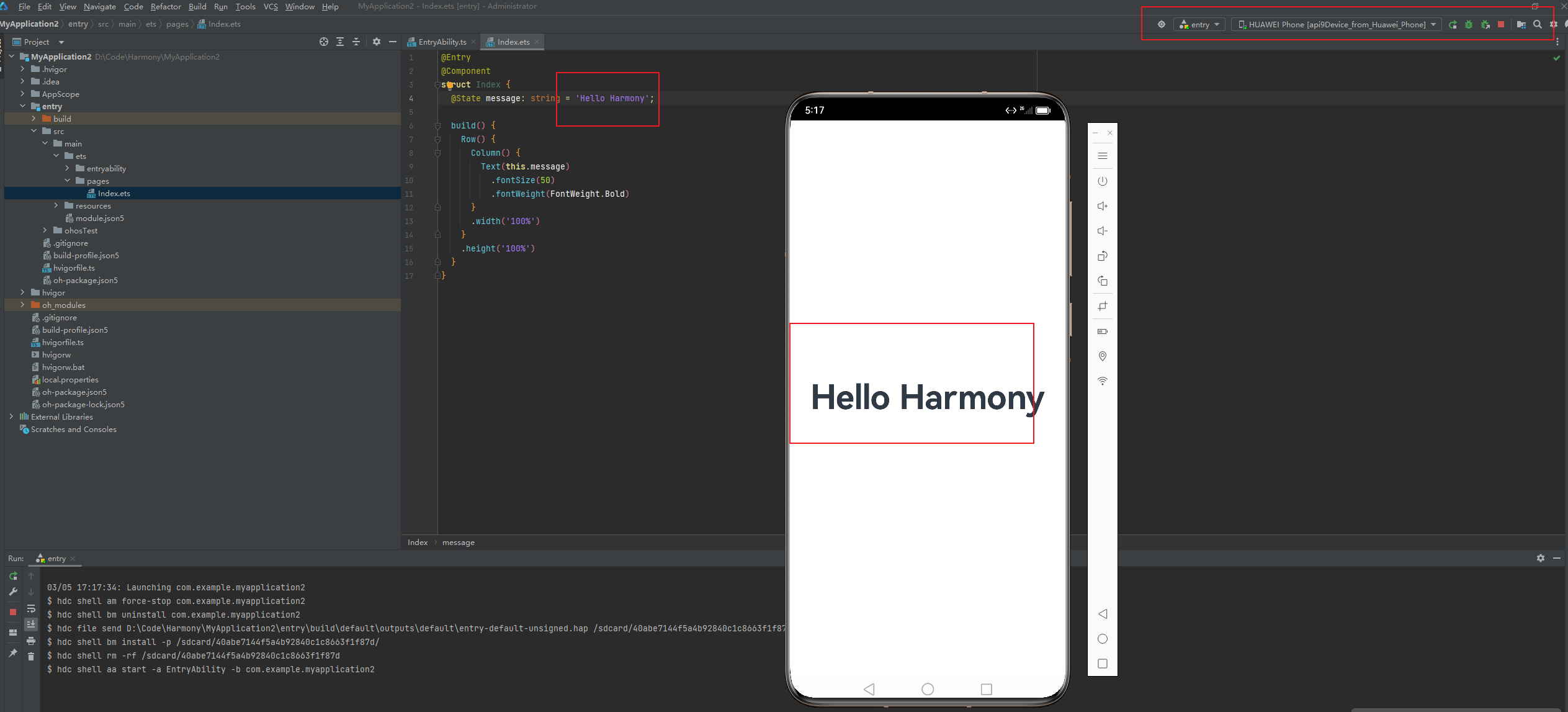The width and height of the screenshot is (1568, 712).
Task: Hide the Project panel with the minus icon
Action: click(x=393, y=42)
